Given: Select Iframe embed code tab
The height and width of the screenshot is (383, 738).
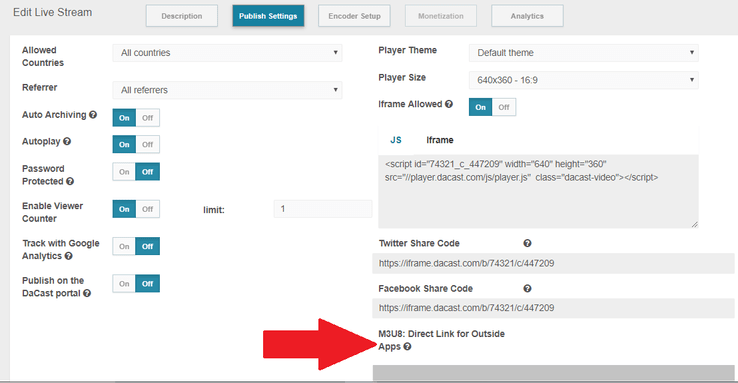Looking at the screenshot, I should point(440,140).
